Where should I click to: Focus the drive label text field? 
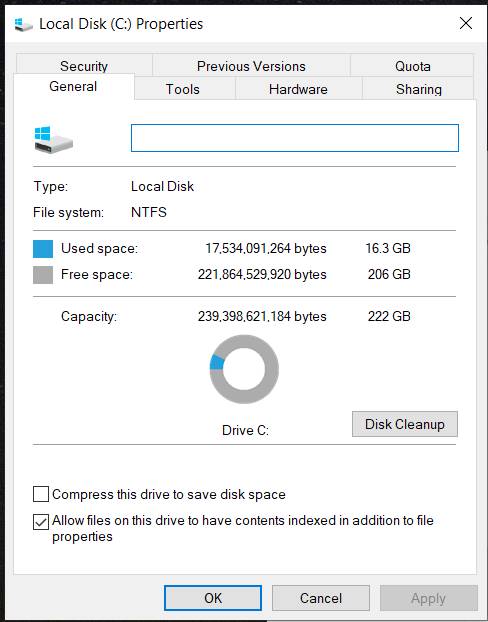tap(295, 138)
